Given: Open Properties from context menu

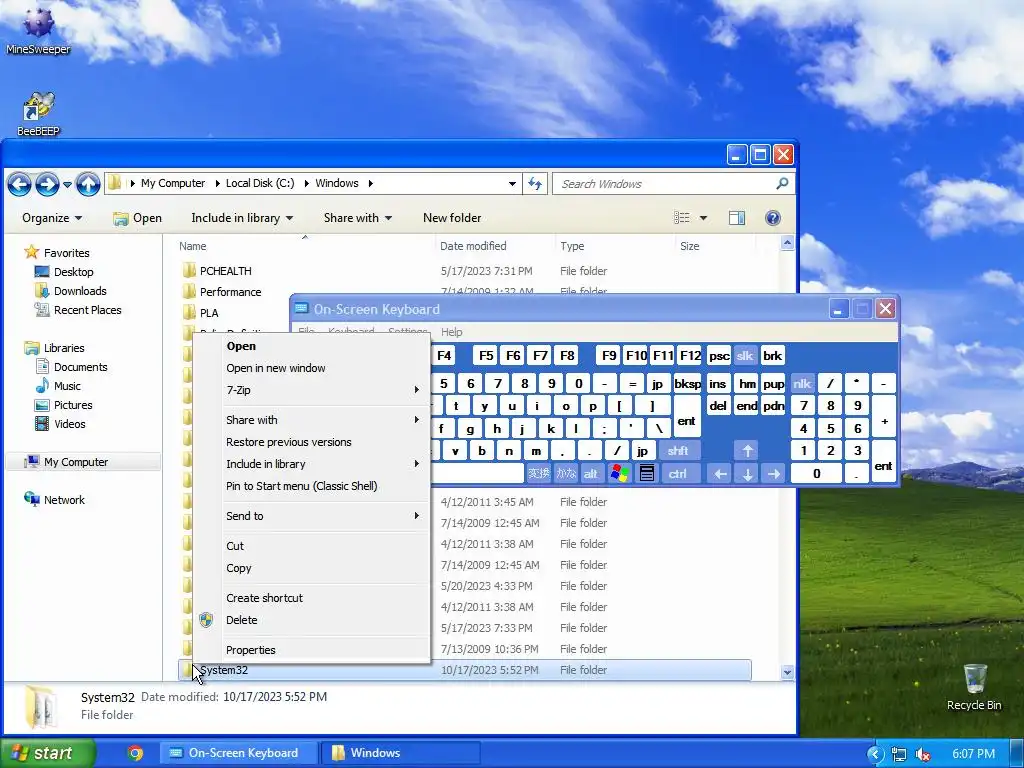Looking at the screenshot, I should tap(312, 650).
